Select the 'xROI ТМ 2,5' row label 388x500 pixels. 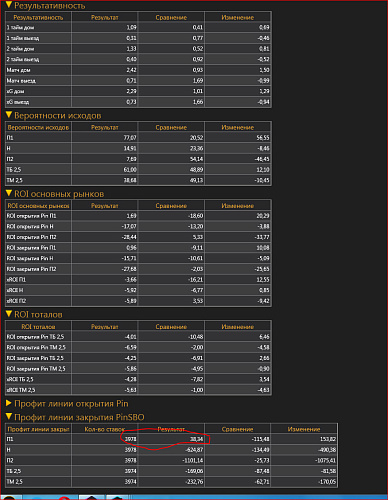pos(21,390)
